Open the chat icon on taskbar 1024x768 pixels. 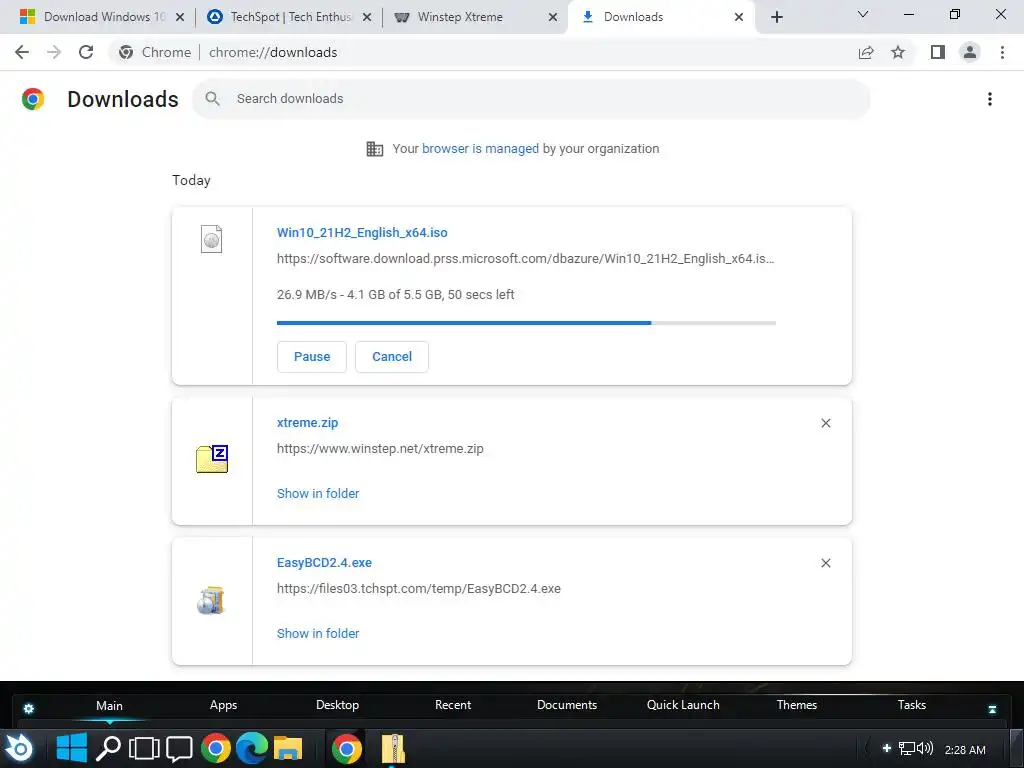180,748
